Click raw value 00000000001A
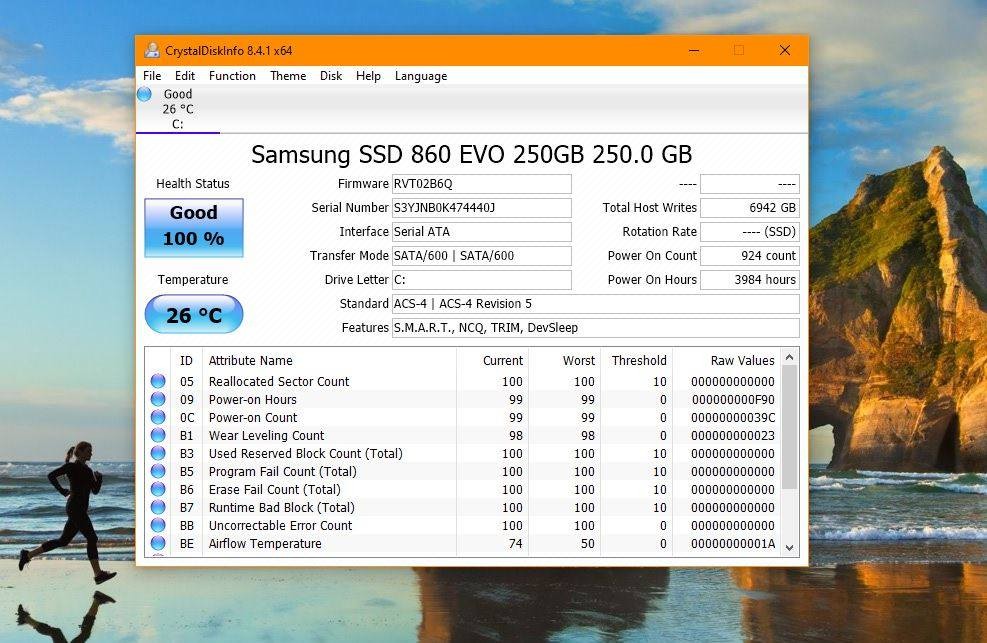 pyautogui.click(x=733, y=544)
